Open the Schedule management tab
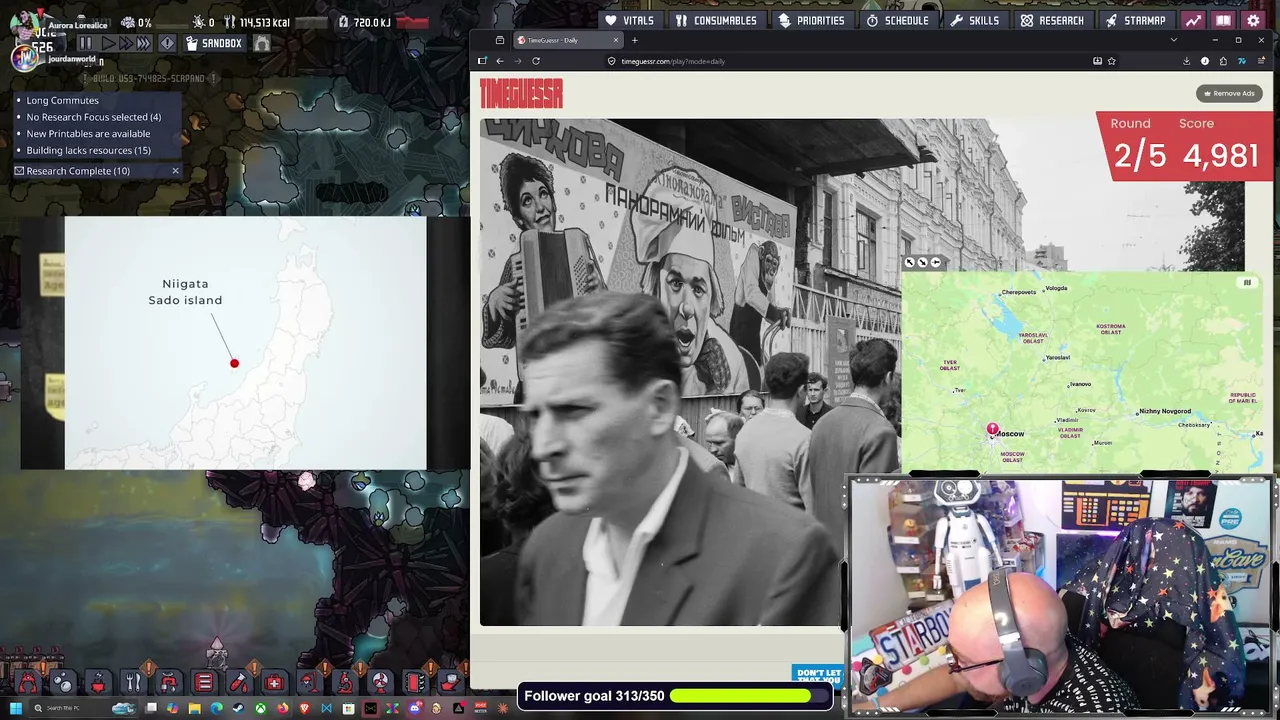 tap(898, 20)
